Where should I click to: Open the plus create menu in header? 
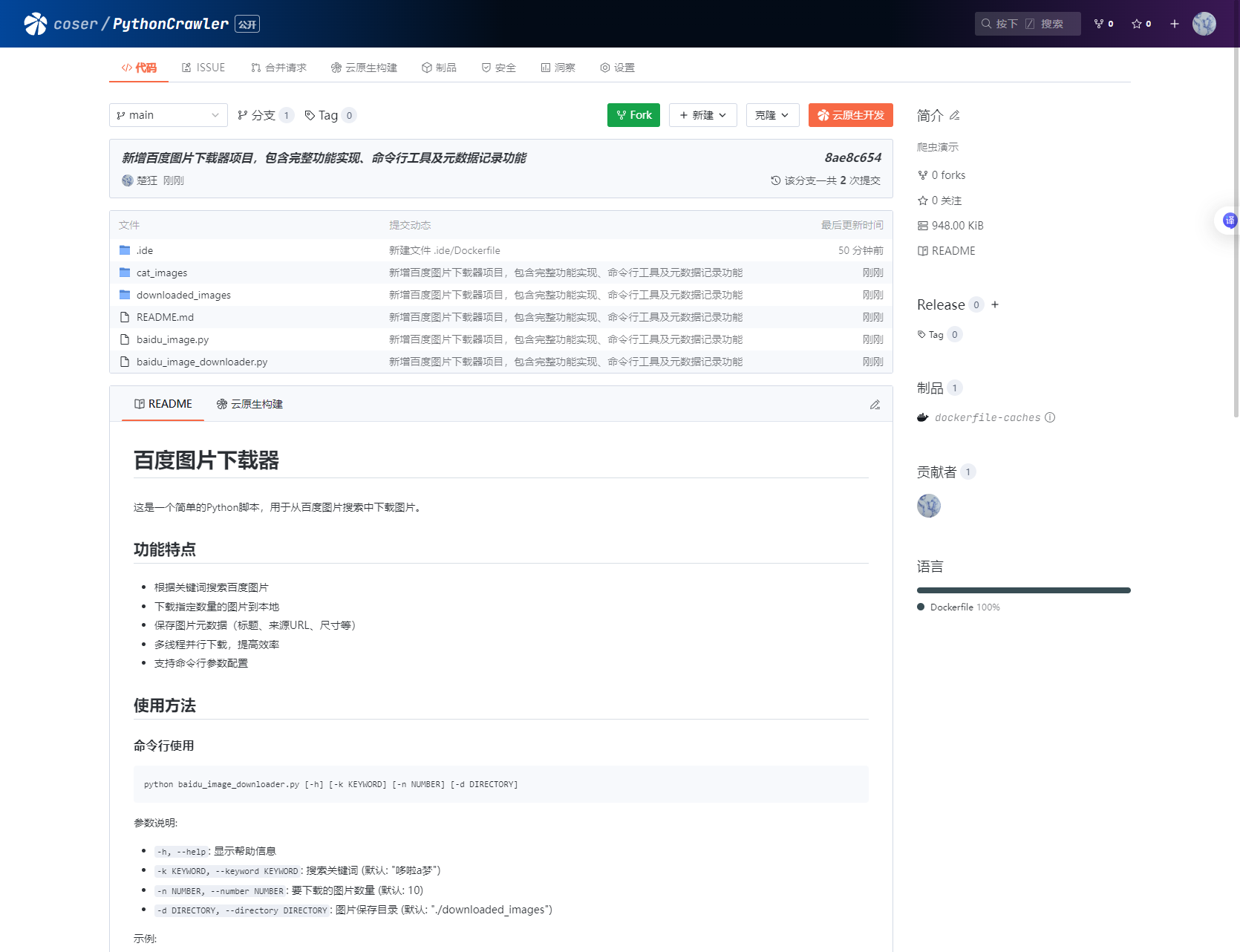coord(1175,24)
